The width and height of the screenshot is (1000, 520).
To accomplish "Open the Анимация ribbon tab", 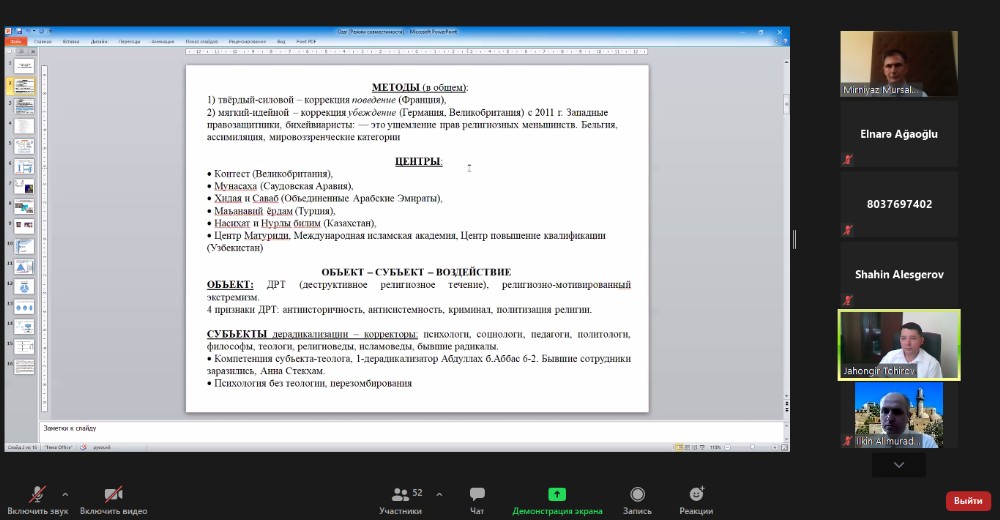I will 163,41.
